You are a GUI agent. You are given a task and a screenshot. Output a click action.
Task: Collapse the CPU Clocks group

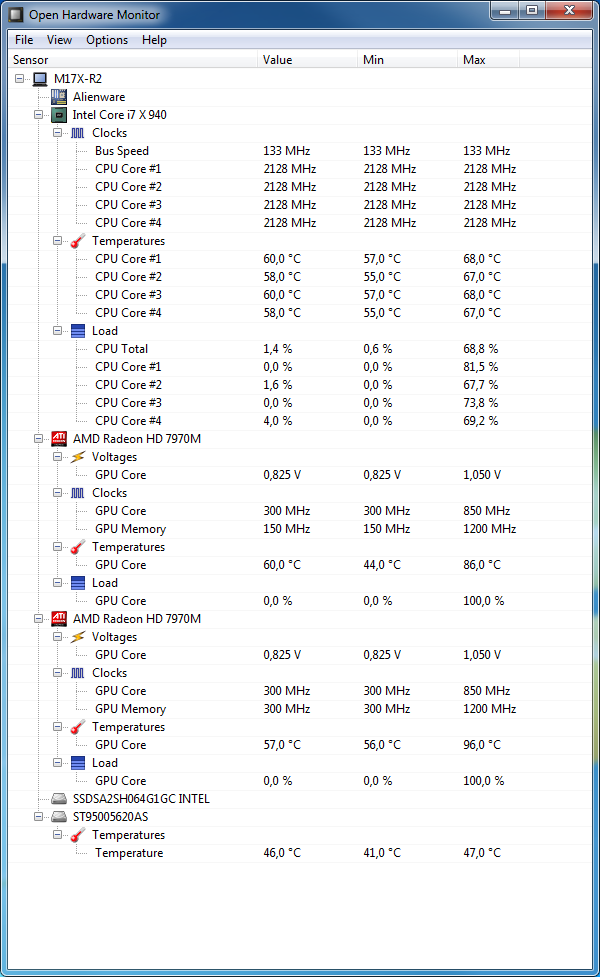click(57, 133)
